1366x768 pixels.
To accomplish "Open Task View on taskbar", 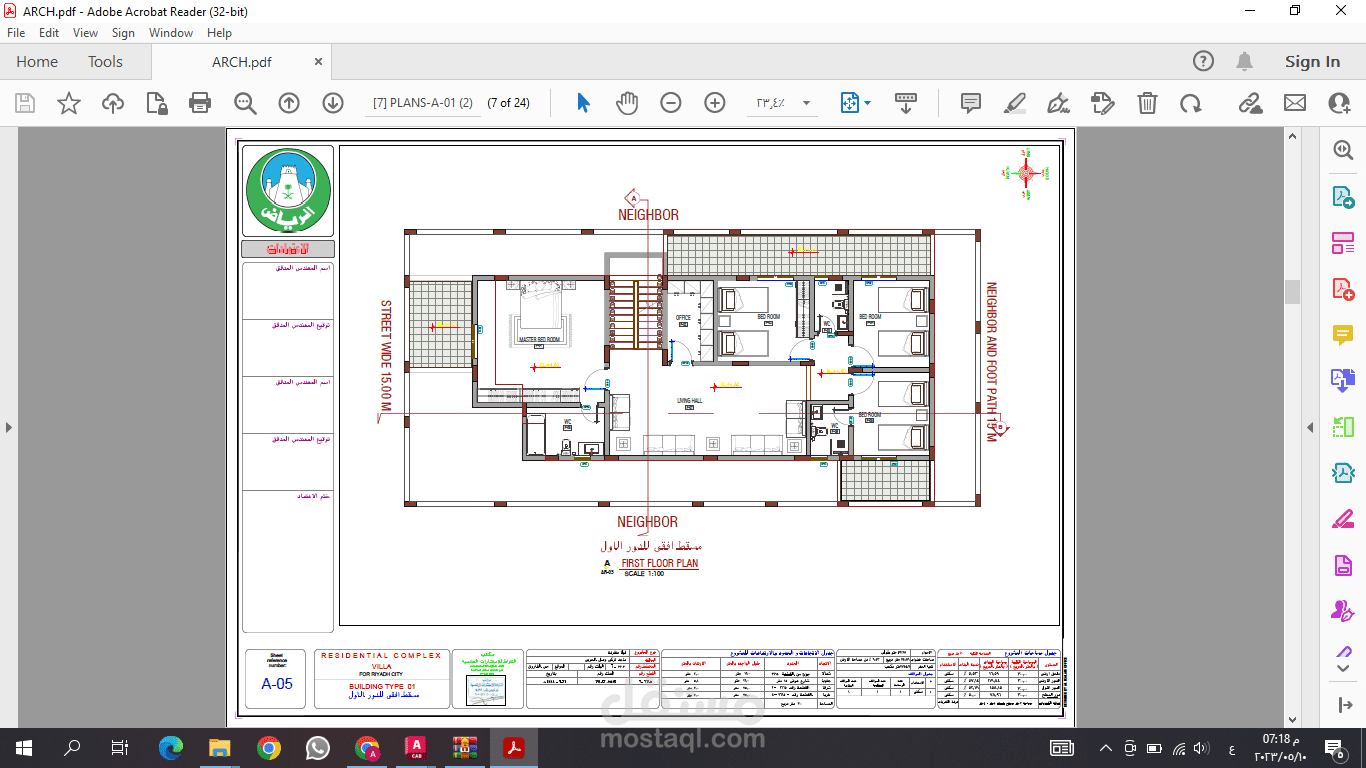I will [120, 747].
